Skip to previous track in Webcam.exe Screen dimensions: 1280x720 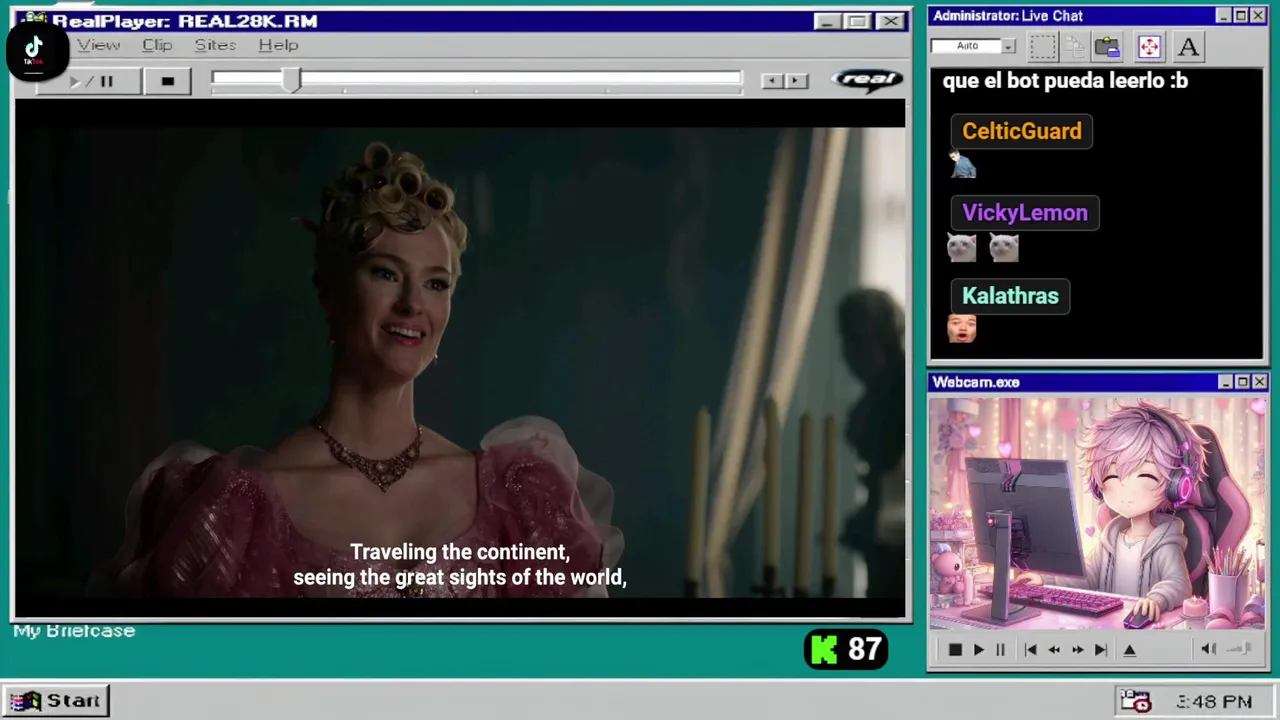pos(1030,650)
